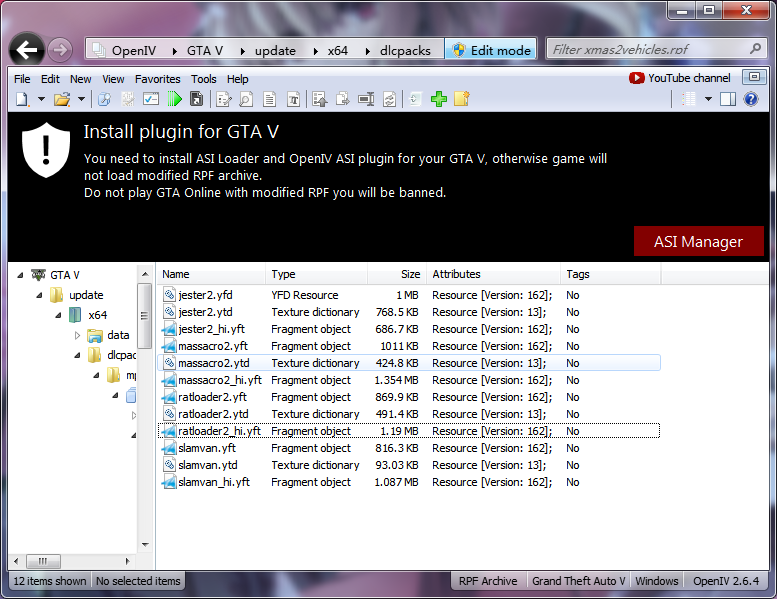Viewport: 777px width, 599px height.
Task: Click OpenIV in the breadcrumb path
Action: (134, 51)
